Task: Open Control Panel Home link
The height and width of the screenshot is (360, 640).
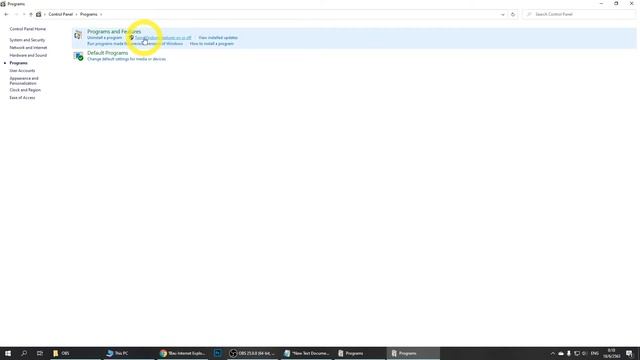Action: [x=27, y=29]
